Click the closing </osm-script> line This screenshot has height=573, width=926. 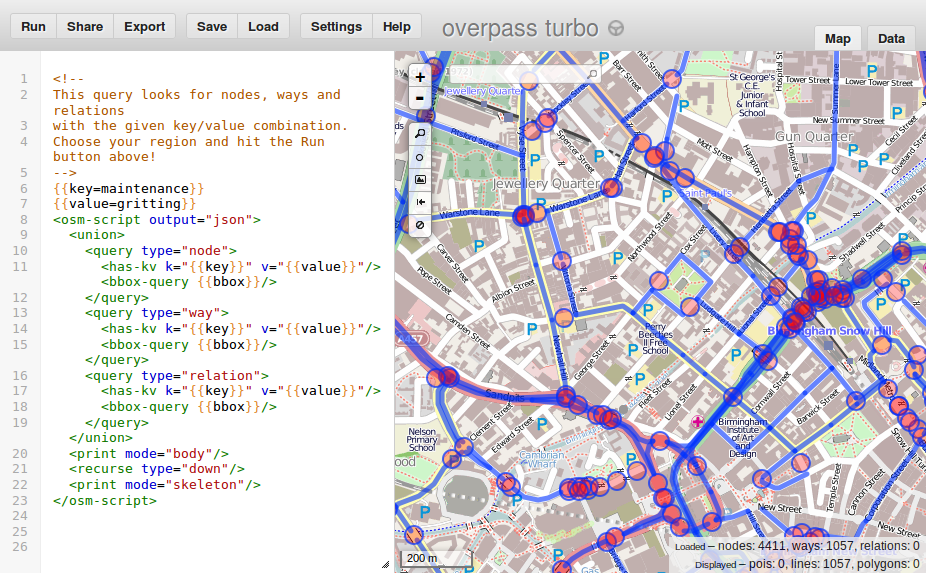click(x=105, y=501)
